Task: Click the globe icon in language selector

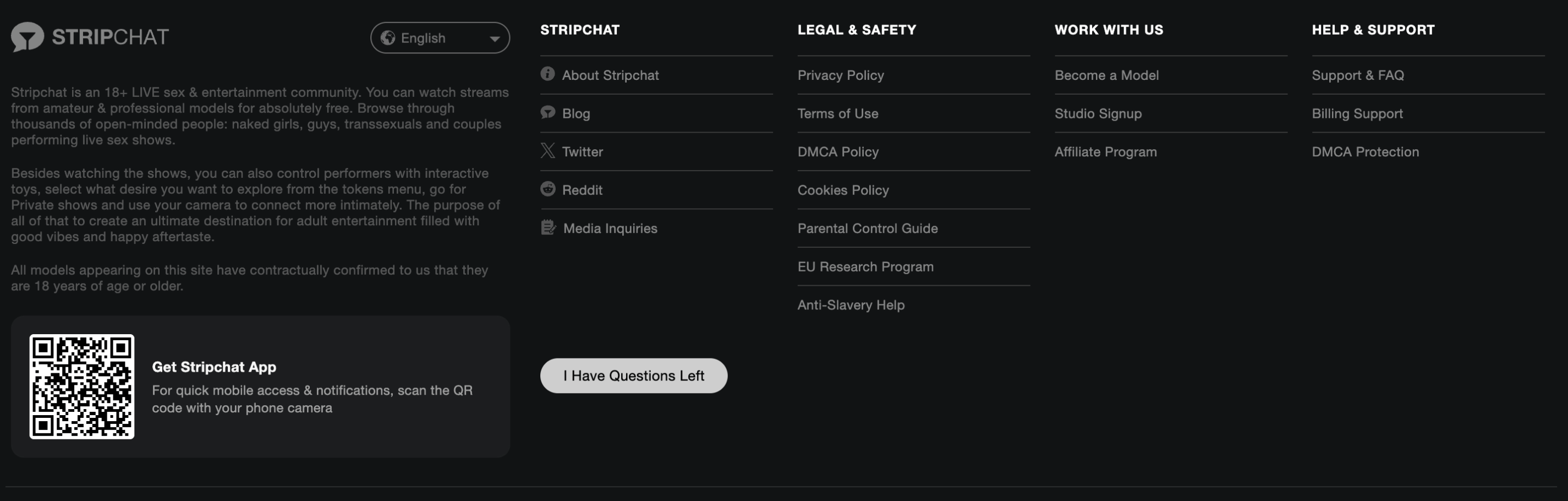Action: tap(388, 38)
